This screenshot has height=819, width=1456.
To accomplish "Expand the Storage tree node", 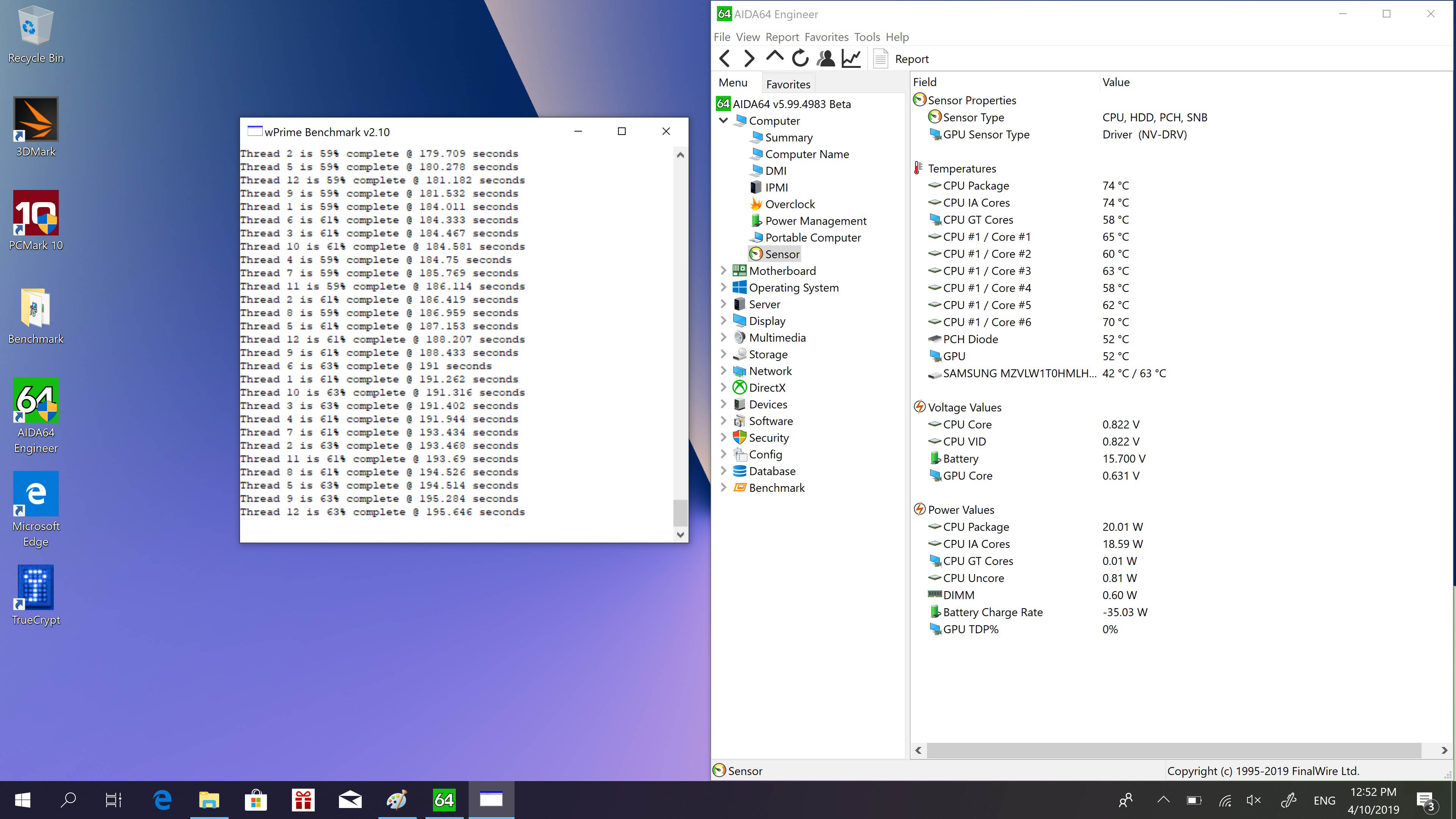I will (x=723, y=354).
